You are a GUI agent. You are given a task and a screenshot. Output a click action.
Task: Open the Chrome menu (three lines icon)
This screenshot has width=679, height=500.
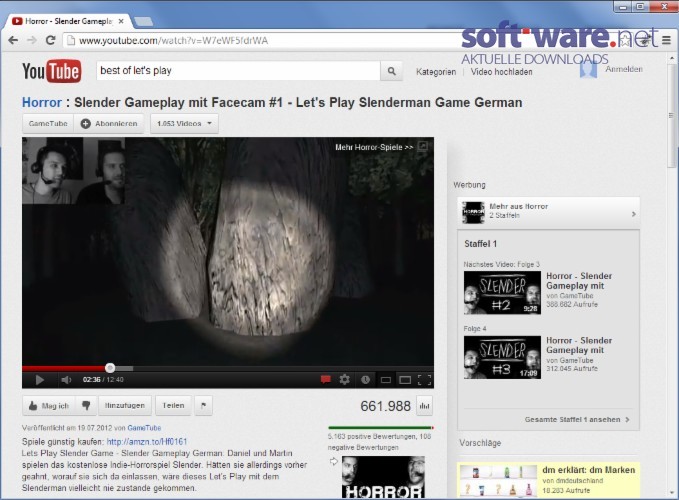click(666, 40)
